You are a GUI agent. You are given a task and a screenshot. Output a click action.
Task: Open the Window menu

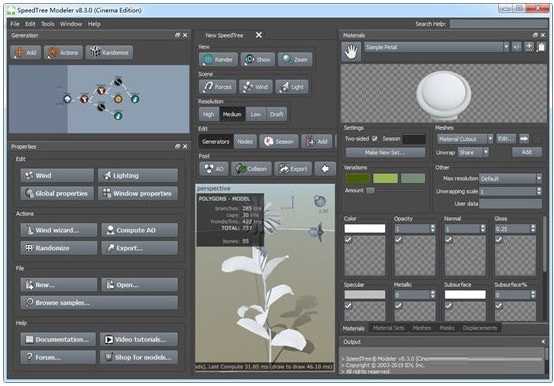click(x=71, y=24)
